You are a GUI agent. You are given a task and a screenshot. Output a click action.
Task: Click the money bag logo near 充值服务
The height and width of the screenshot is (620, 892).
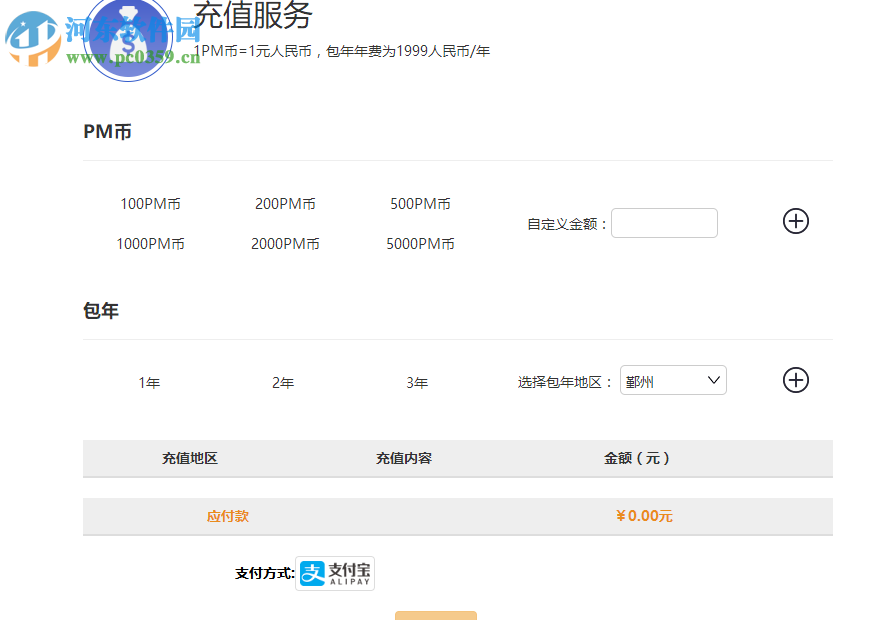[128, 38]
